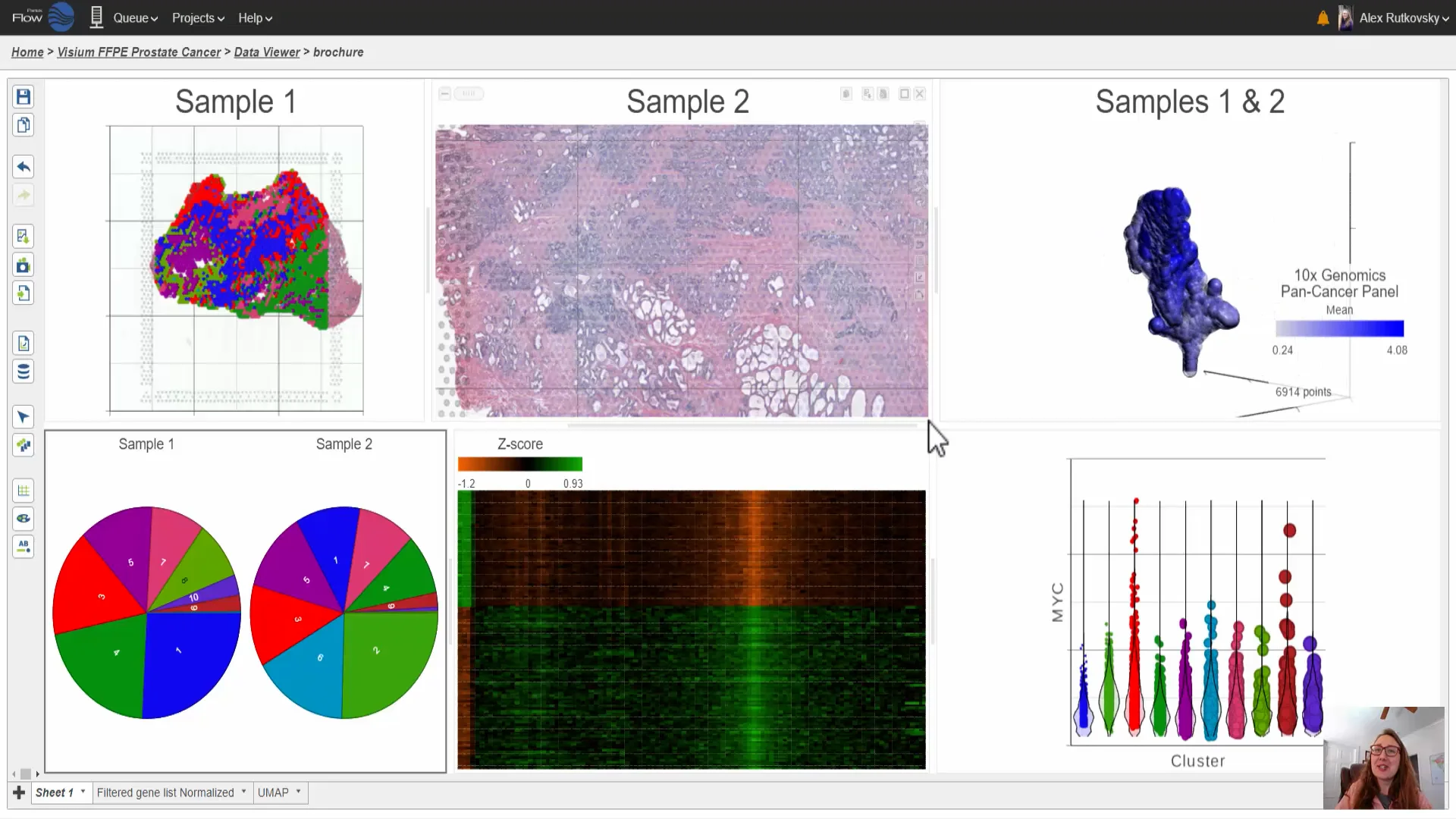
Task: Open the color palette style icon
Action: (24, 519)
